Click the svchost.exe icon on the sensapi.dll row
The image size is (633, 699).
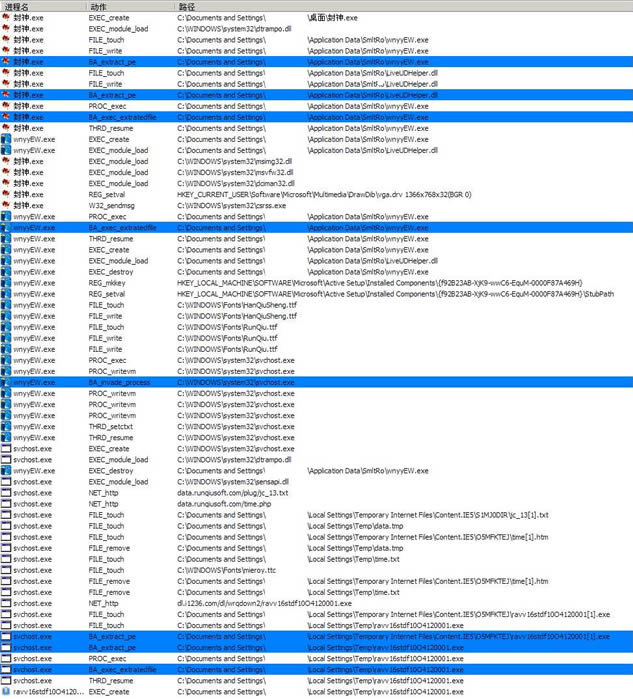(x=6, y=481)
